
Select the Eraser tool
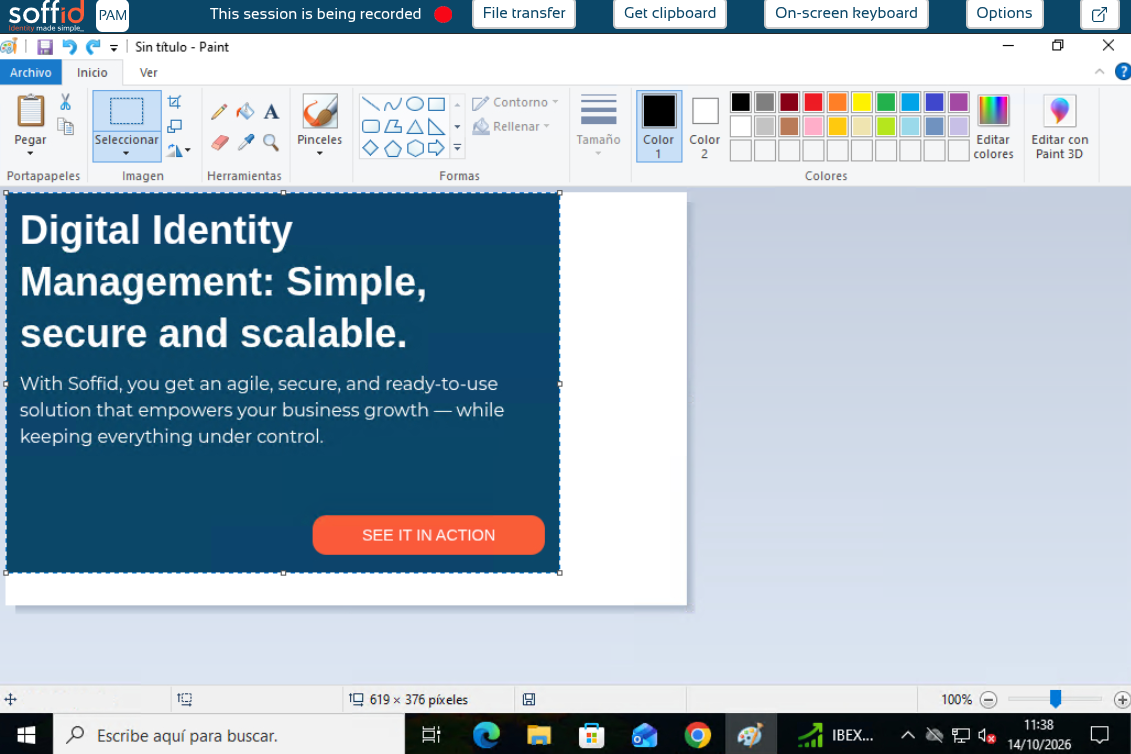219,142
